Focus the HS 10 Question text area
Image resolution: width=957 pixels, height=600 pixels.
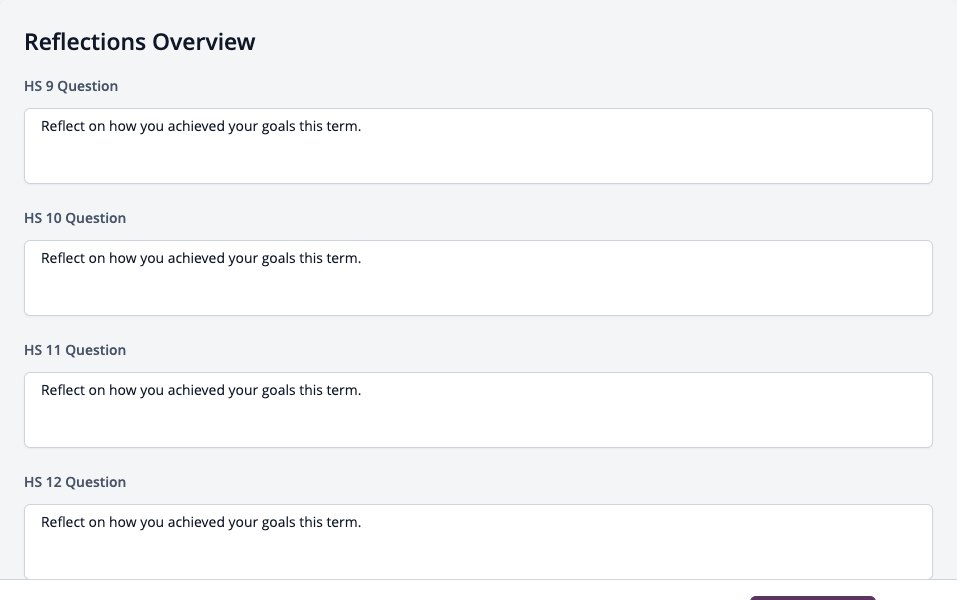pos(478,278)
